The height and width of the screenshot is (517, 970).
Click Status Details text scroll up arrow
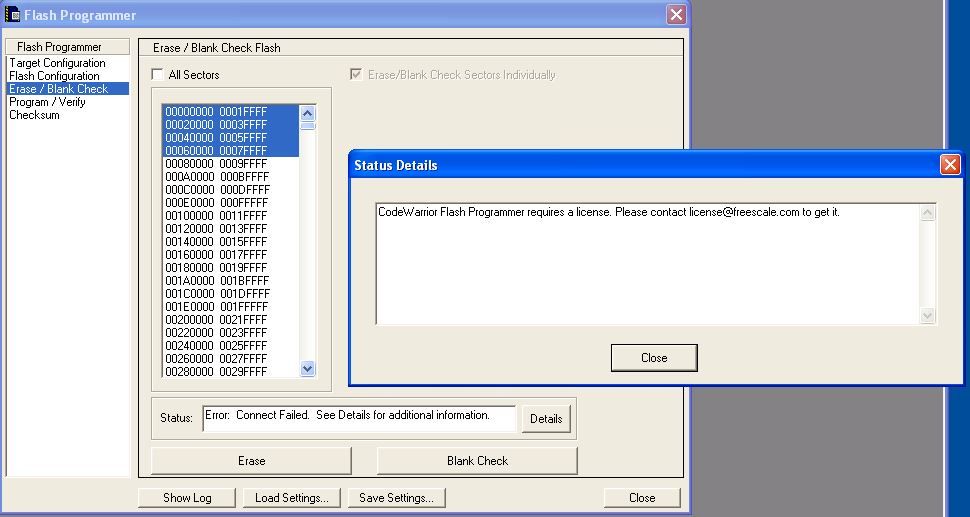pyautogui.click(x=927, y=213)
